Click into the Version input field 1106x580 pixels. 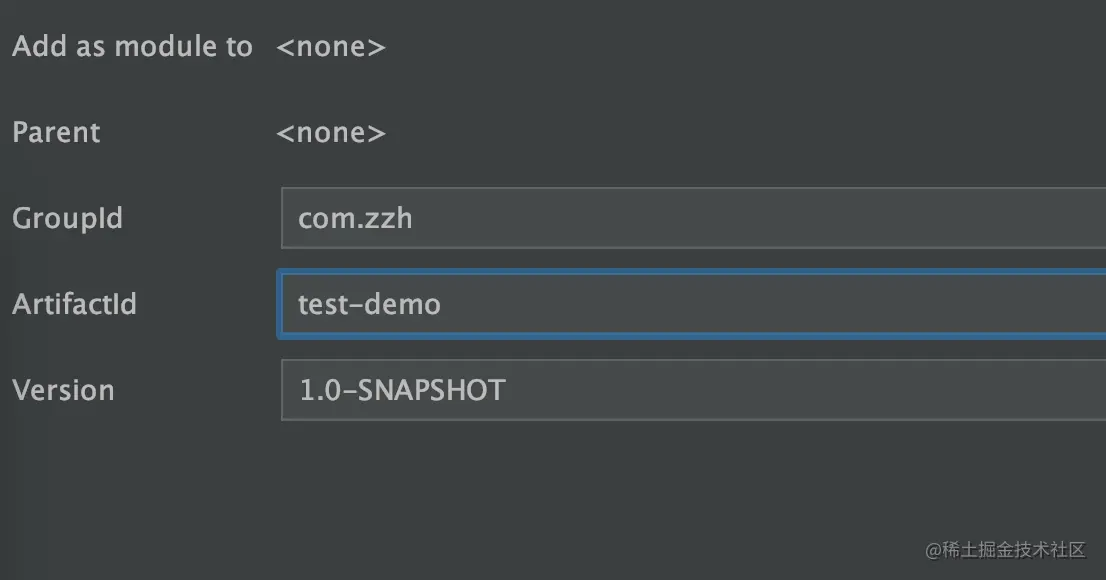click(690, 390)
